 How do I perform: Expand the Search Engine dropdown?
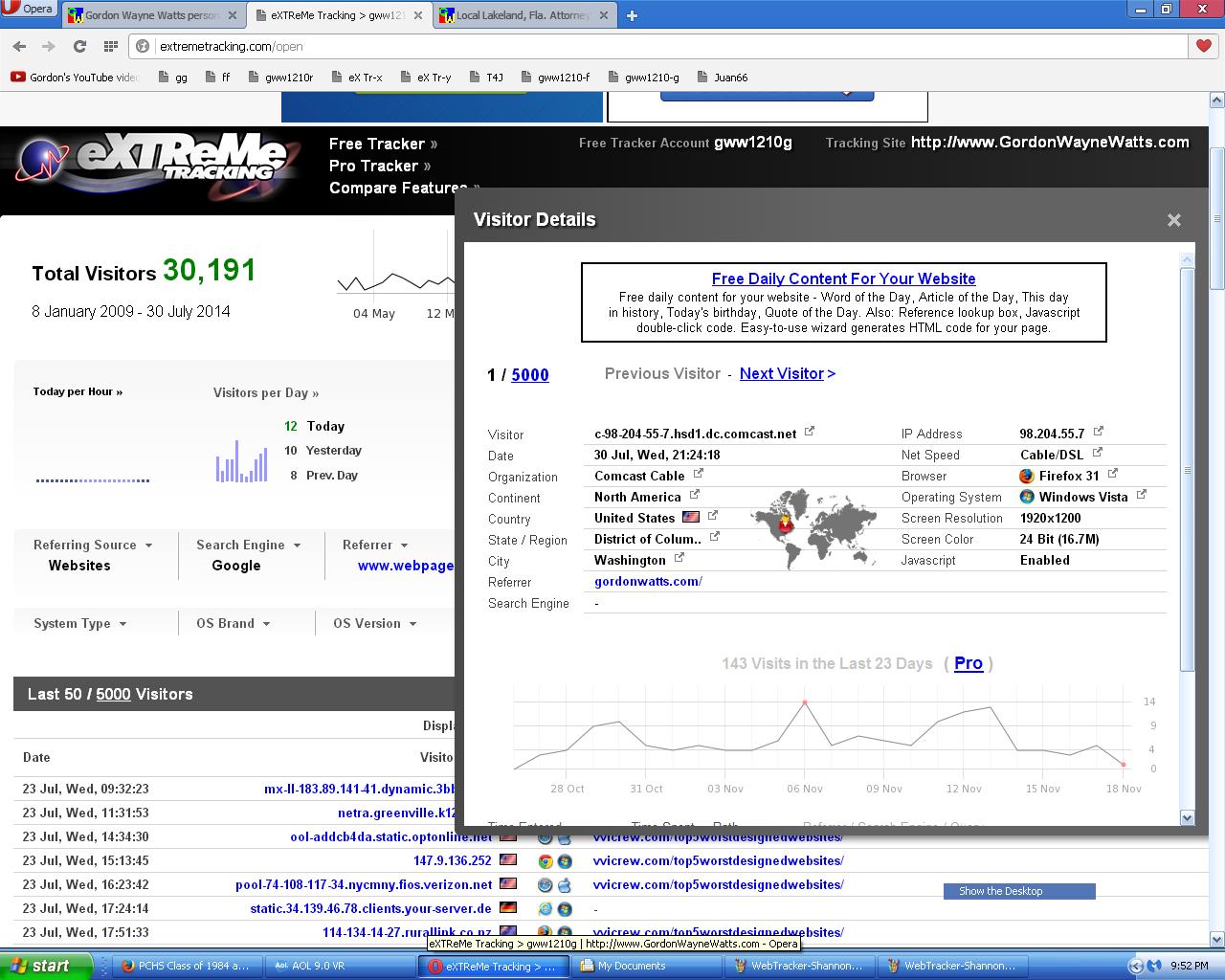[x=248, y=545]
